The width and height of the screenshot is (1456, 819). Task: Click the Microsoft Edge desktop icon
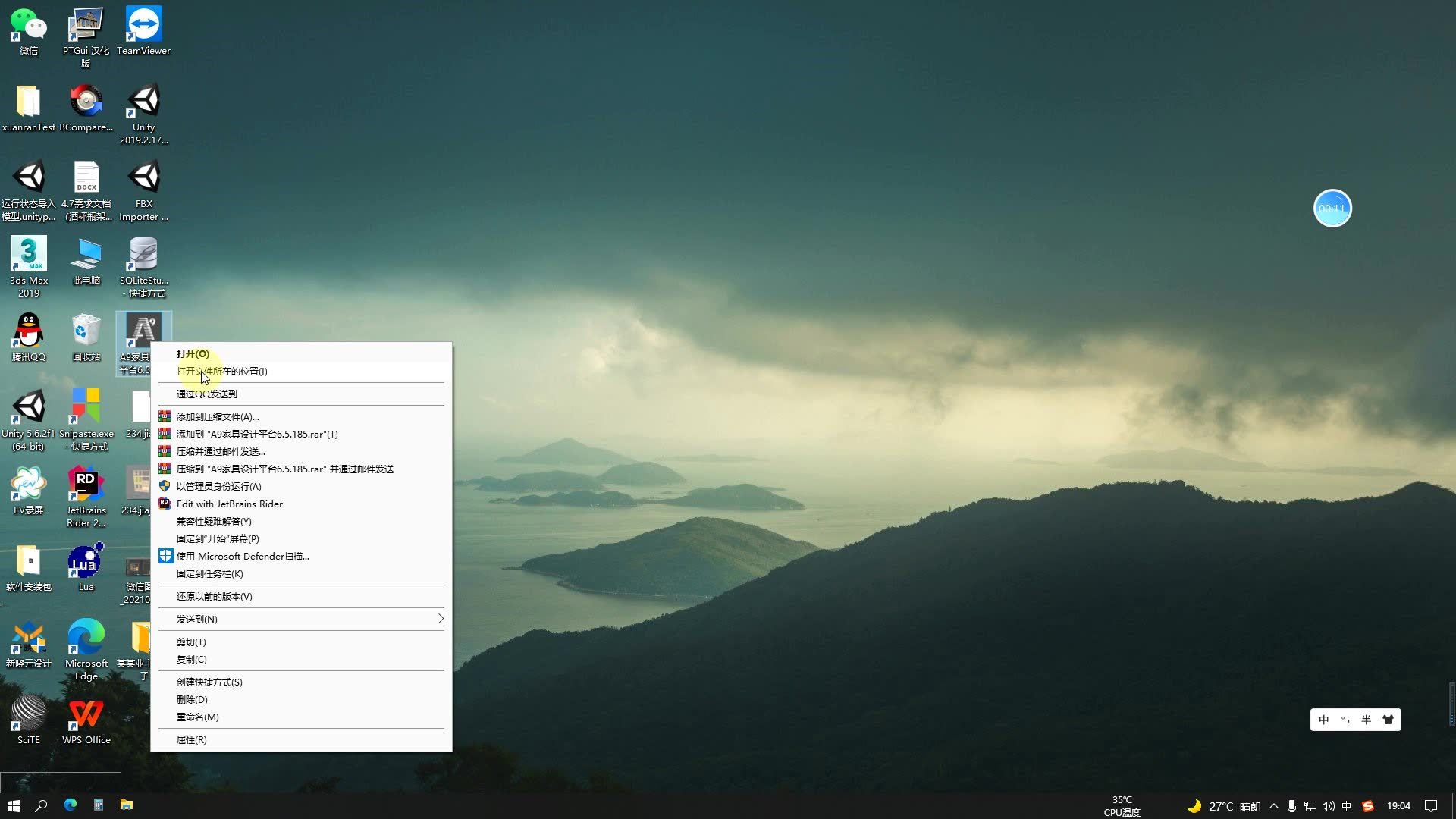coord(86,638)
